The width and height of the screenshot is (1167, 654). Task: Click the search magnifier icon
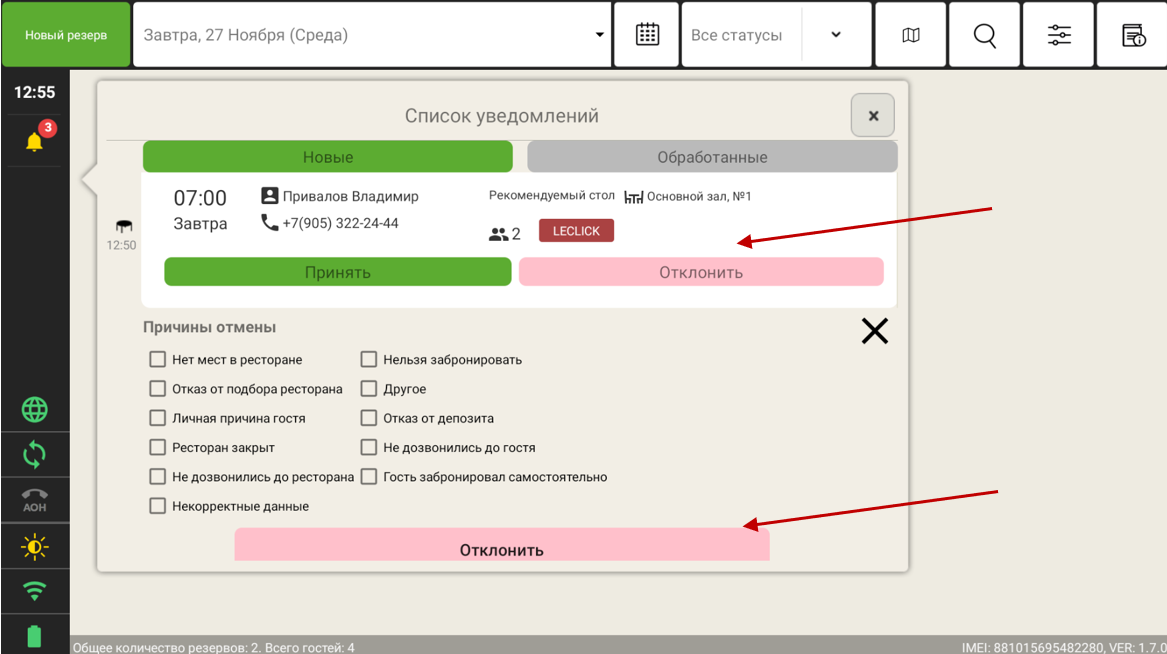click(x=985, y=35)
